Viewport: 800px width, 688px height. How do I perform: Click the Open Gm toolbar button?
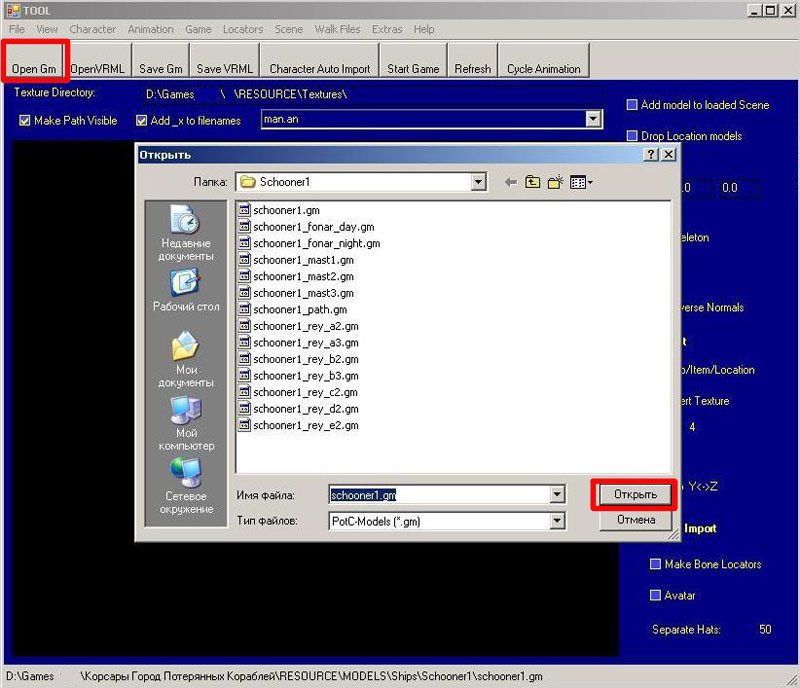(34, 61)
